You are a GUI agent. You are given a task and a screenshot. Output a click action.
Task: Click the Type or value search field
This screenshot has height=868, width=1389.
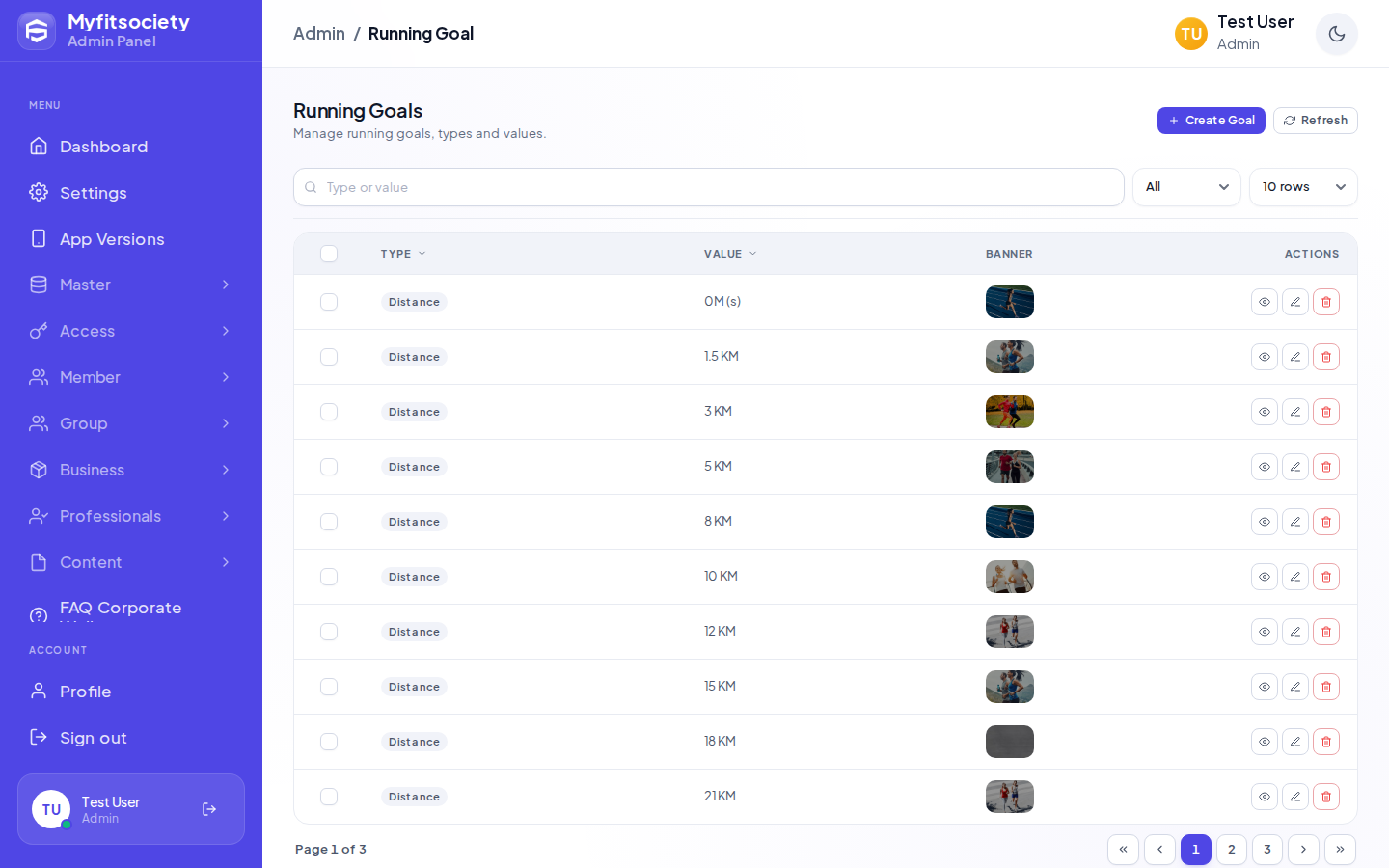(x=709, y=187)
